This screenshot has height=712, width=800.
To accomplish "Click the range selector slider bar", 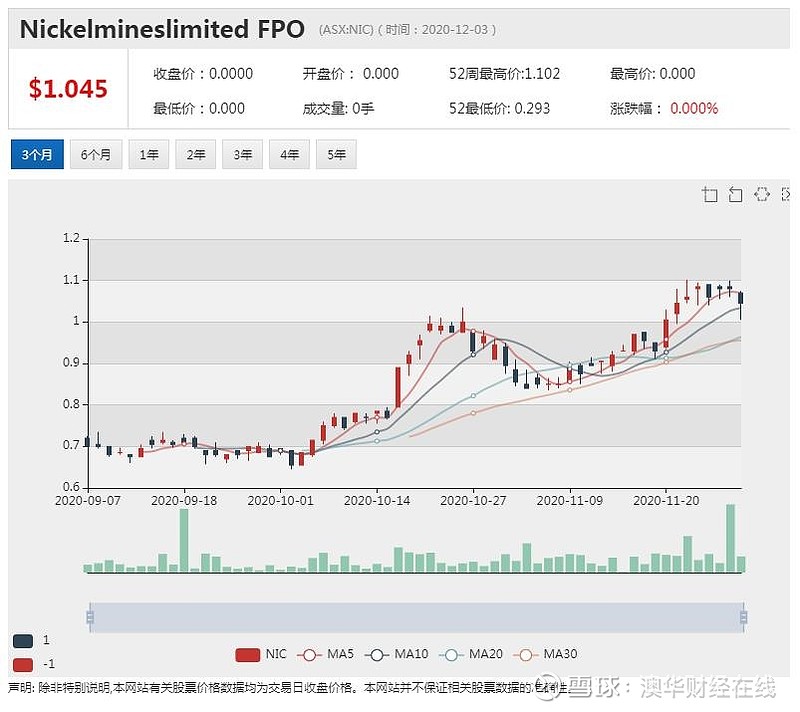I will 417,617.
